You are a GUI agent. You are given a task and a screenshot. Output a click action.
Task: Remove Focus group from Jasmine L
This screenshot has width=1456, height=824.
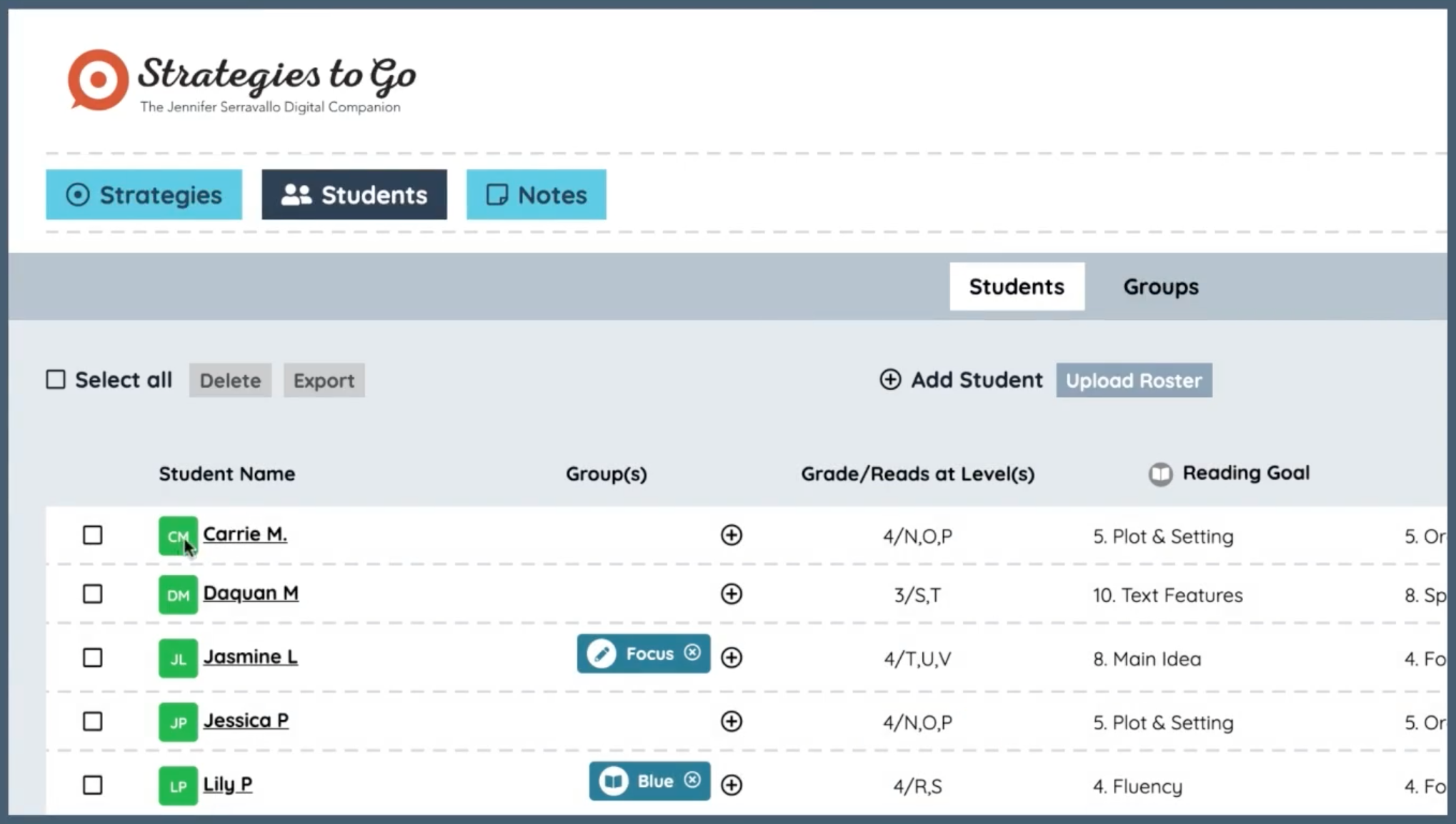coord(692,653)
